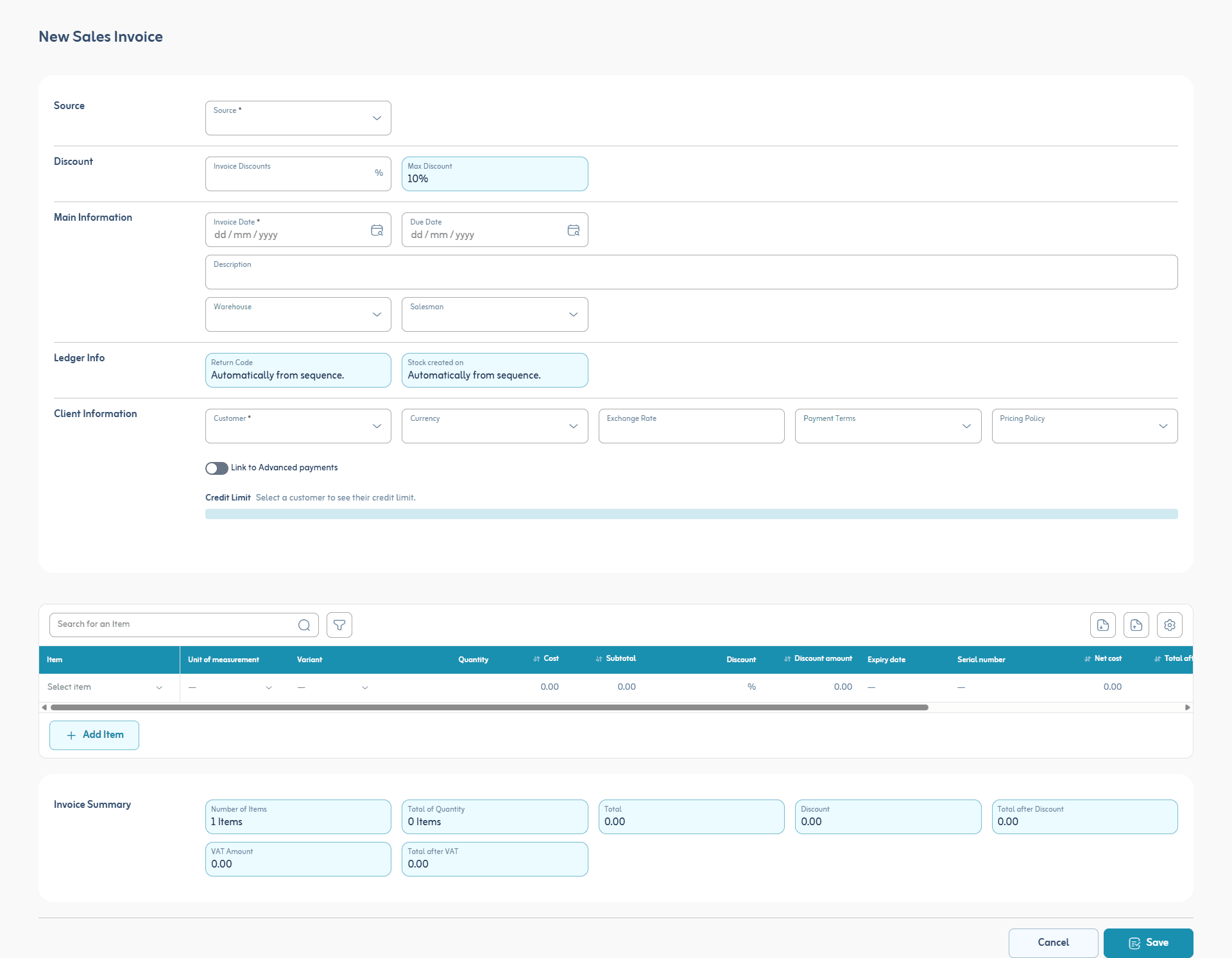Open the Variant dropdown in table row
The height and width of the screenshot is (958, 1232).
pos(333,687)
